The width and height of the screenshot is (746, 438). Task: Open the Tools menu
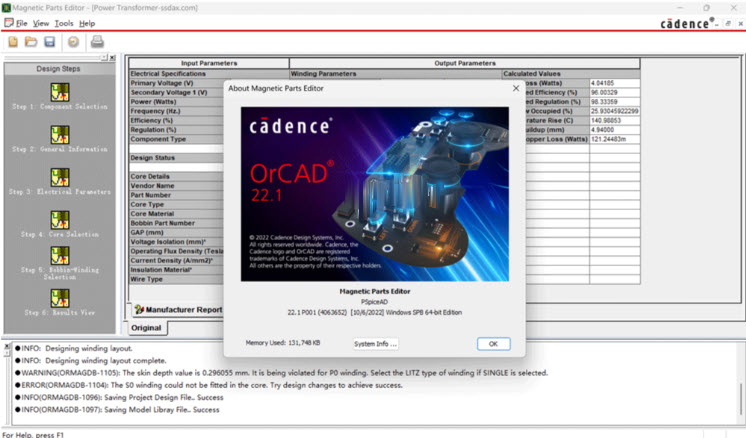tap(64, 23)
